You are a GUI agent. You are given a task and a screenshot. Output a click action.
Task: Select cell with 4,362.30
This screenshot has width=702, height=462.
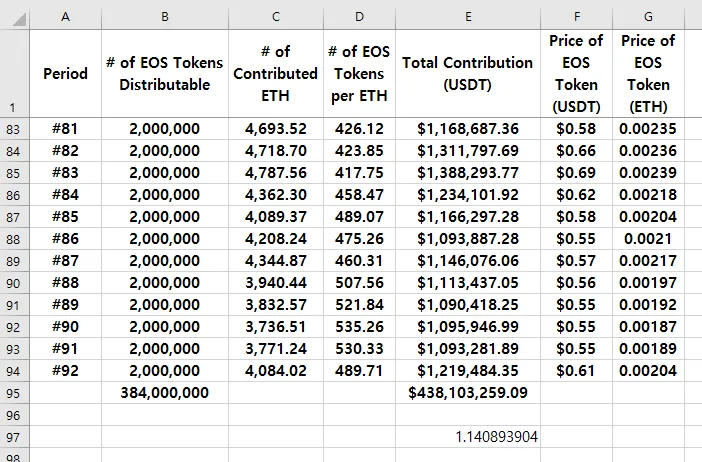tap(276, 195)
